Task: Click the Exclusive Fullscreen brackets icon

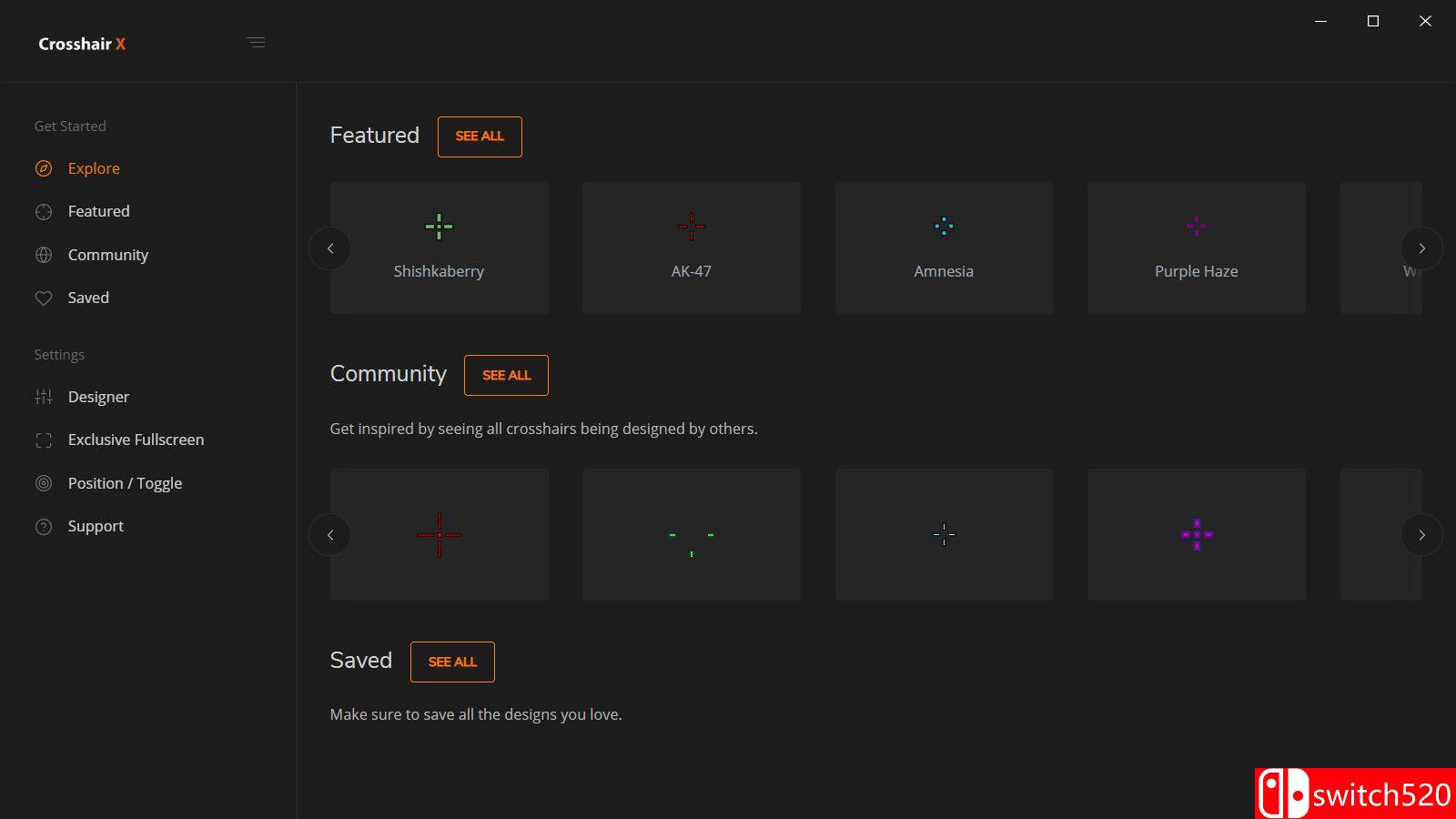Action: coord(44,440)
